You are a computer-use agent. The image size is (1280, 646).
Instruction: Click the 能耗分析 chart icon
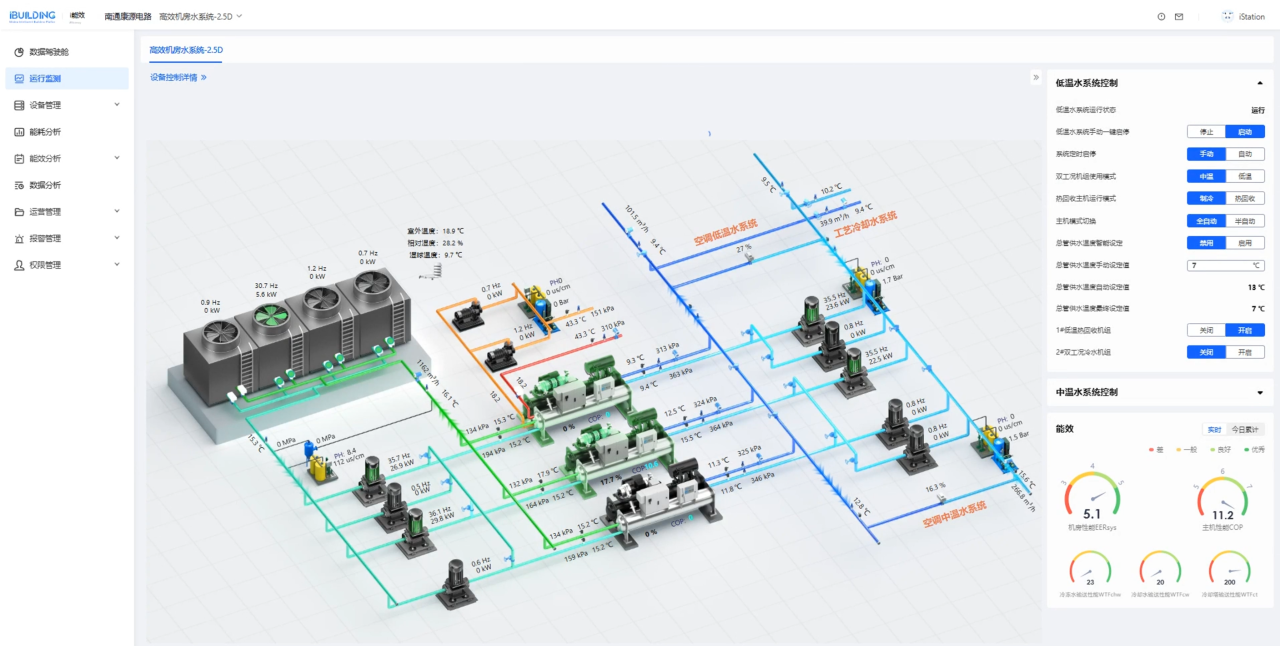(x=19, y=132)
